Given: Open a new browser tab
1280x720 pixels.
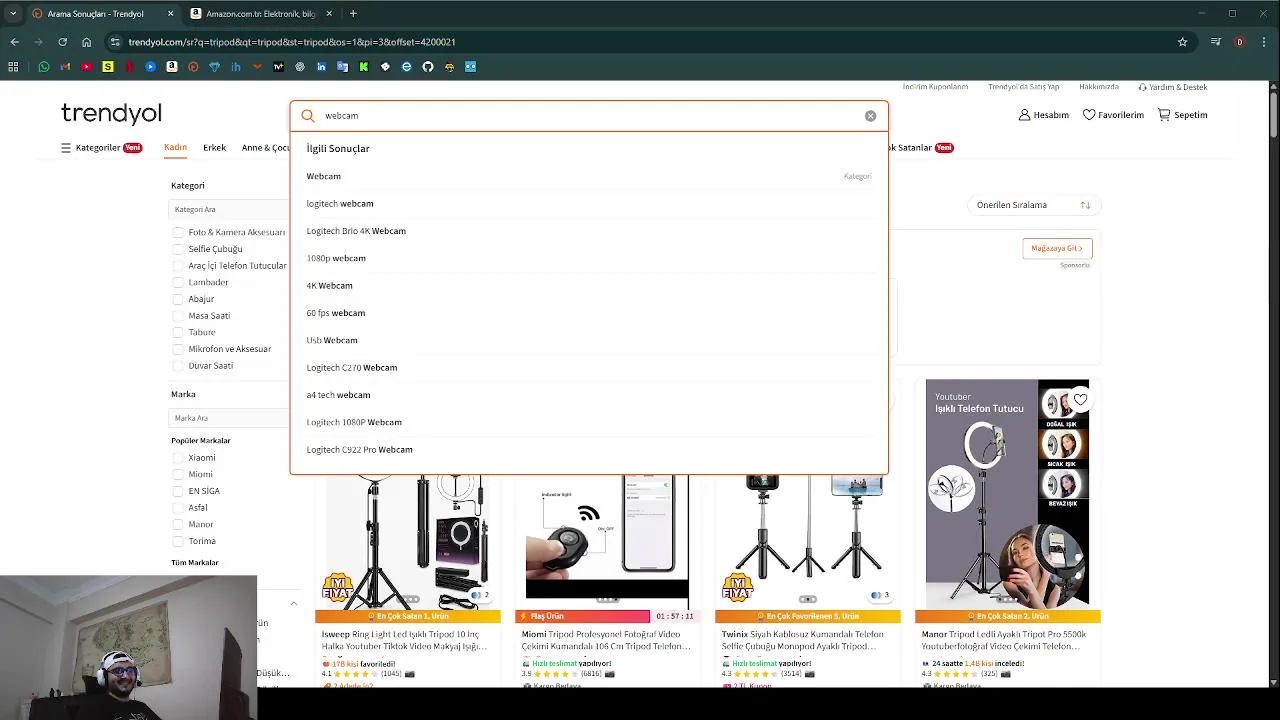Looking at the screenshot, I should tap(353, 14).
